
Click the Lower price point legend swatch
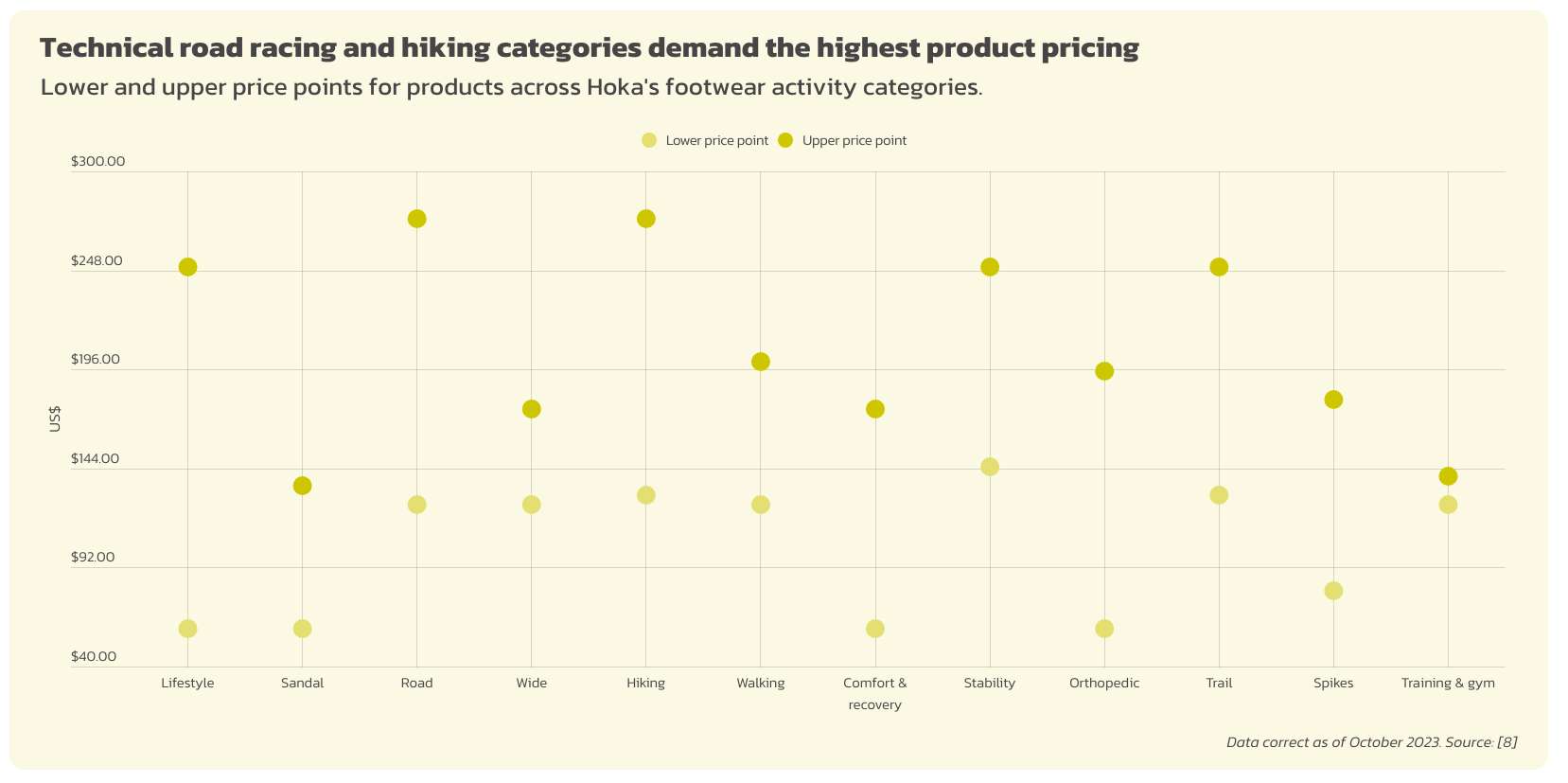[x=649, y=141]
